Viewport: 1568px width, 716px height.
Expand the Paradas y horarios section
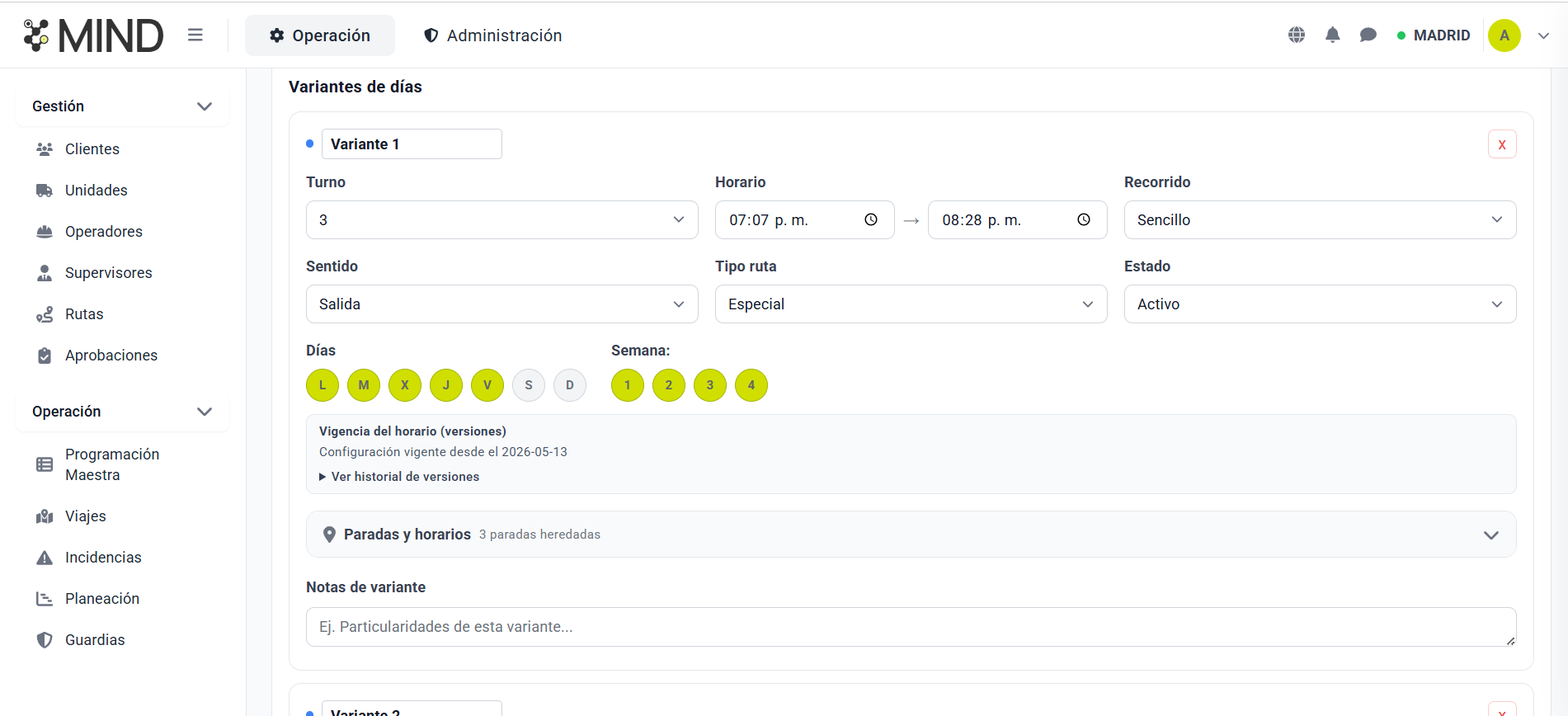[911, 535]
